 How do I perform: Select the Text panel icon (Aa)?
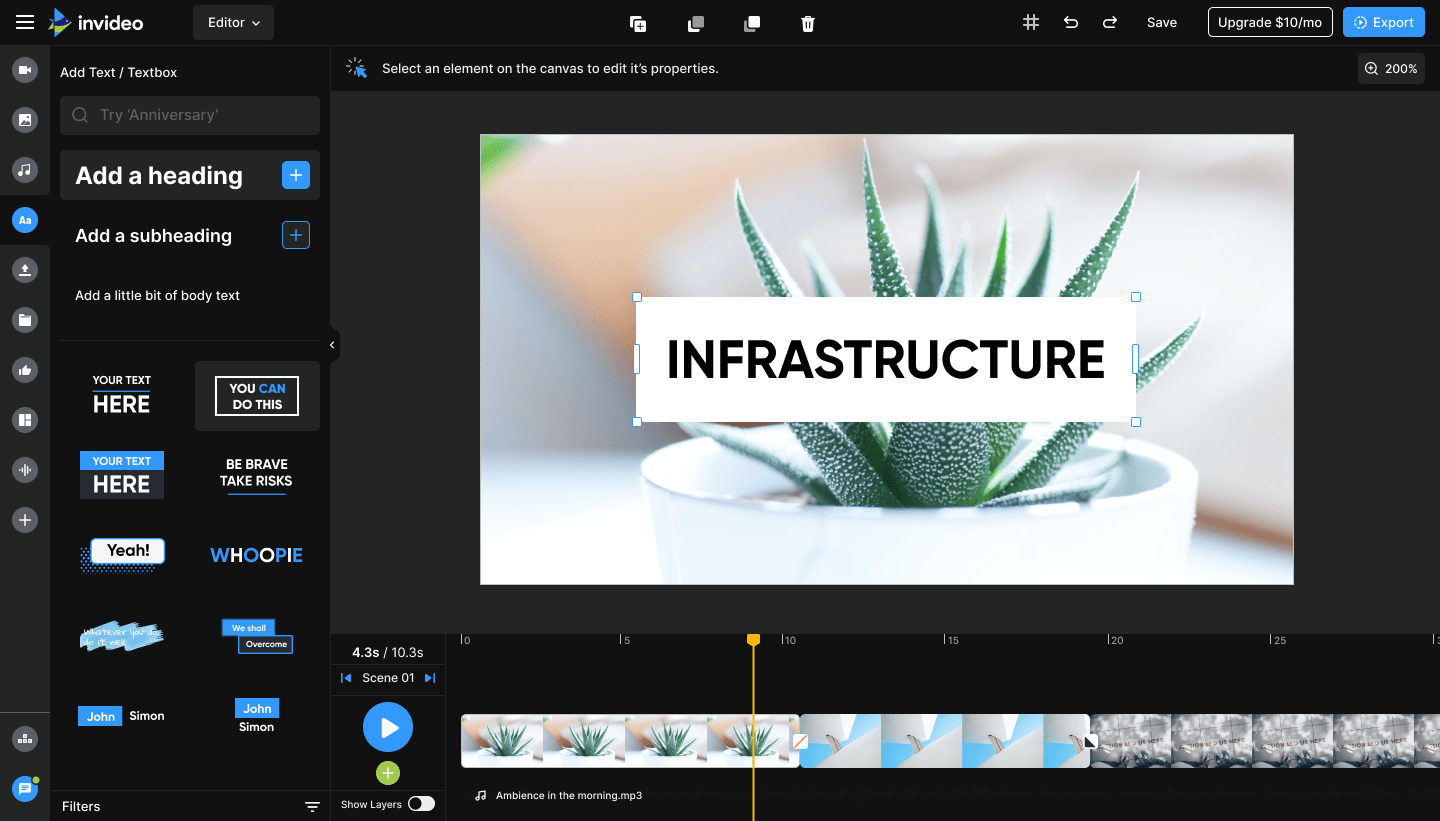pos(25,220)
